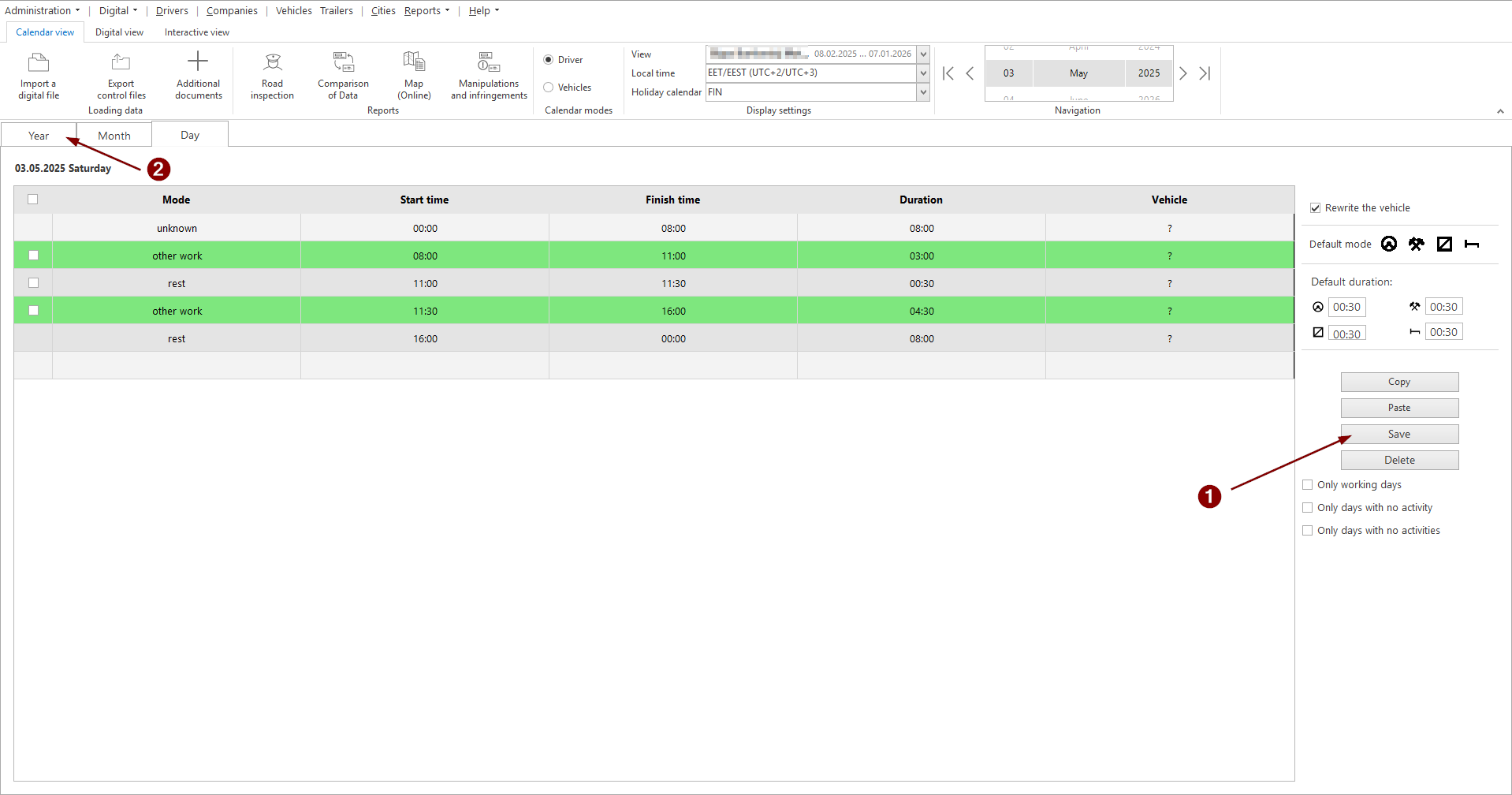Click the other work default duration field

(x=1443, y=307)
